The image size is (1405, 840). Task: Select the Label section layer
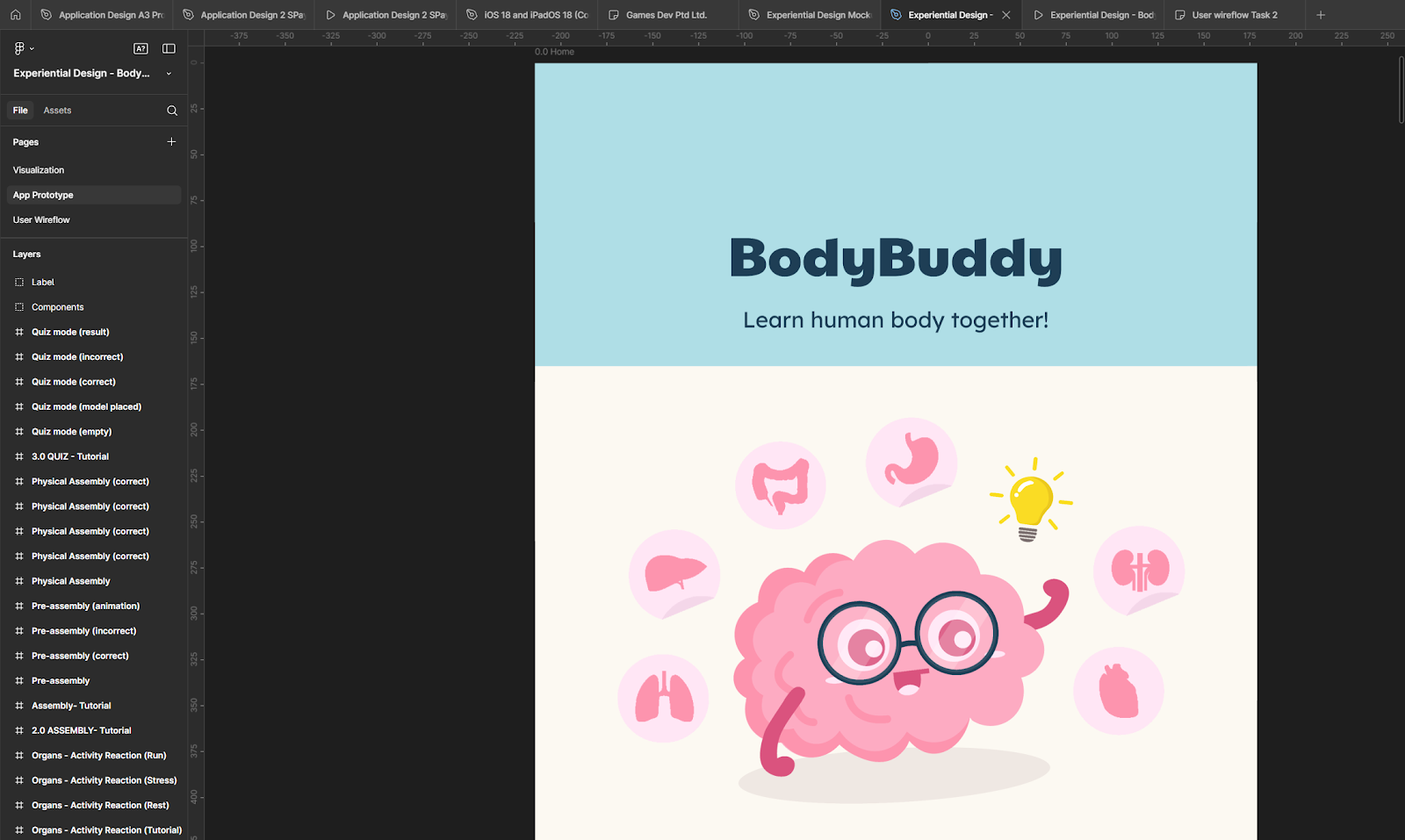[x=43, y=283]
